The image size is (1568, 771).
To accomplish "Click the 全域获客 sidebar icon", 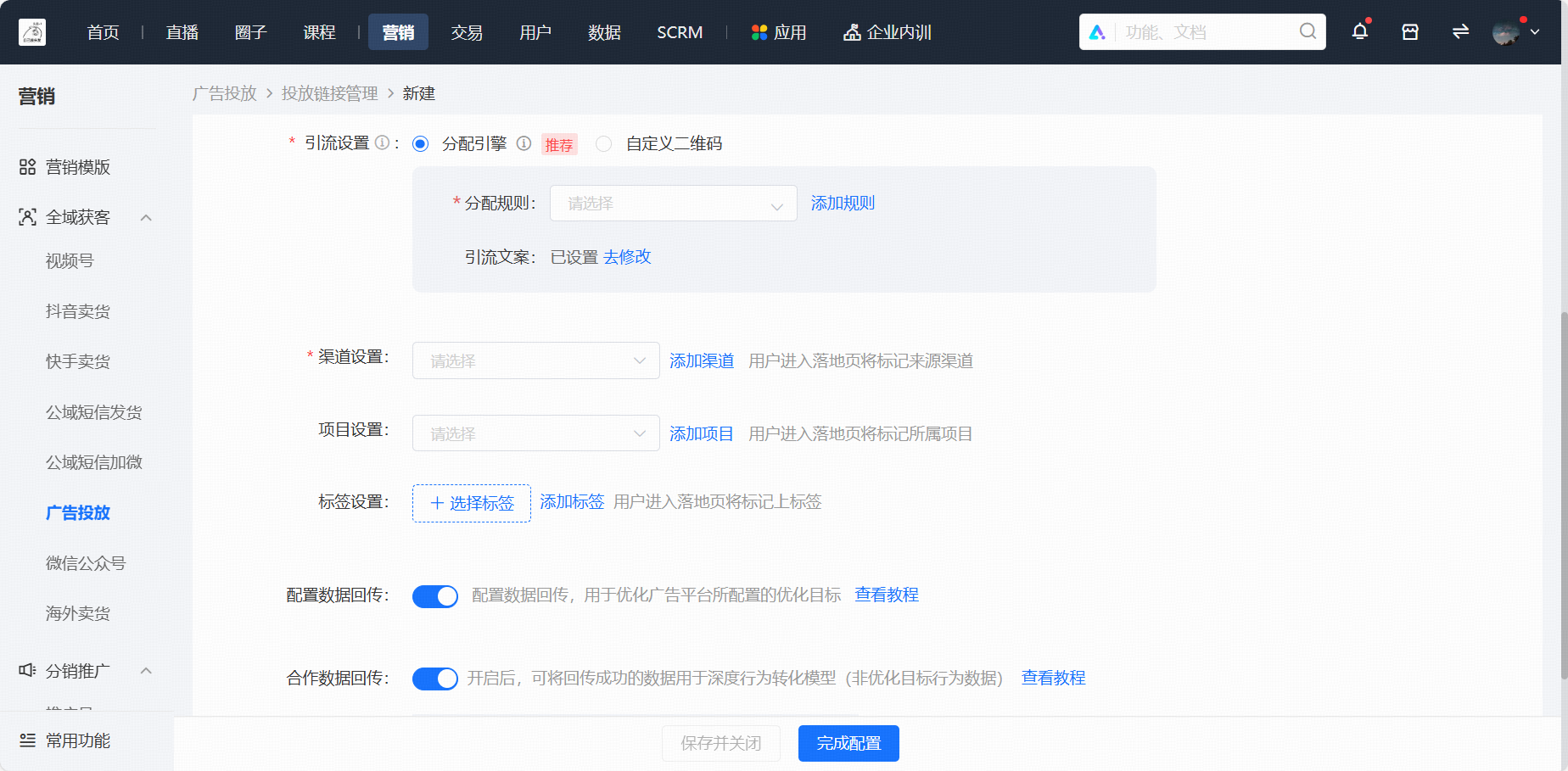I will (x=27, y=217).
